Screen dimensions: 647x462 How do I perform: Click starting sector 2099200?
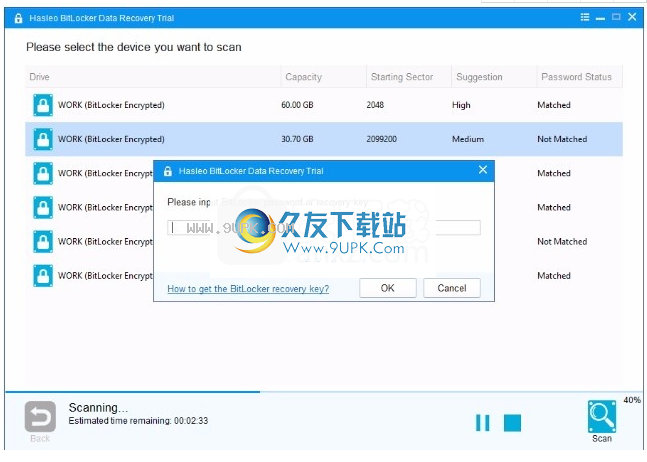[x=382, y=139]
